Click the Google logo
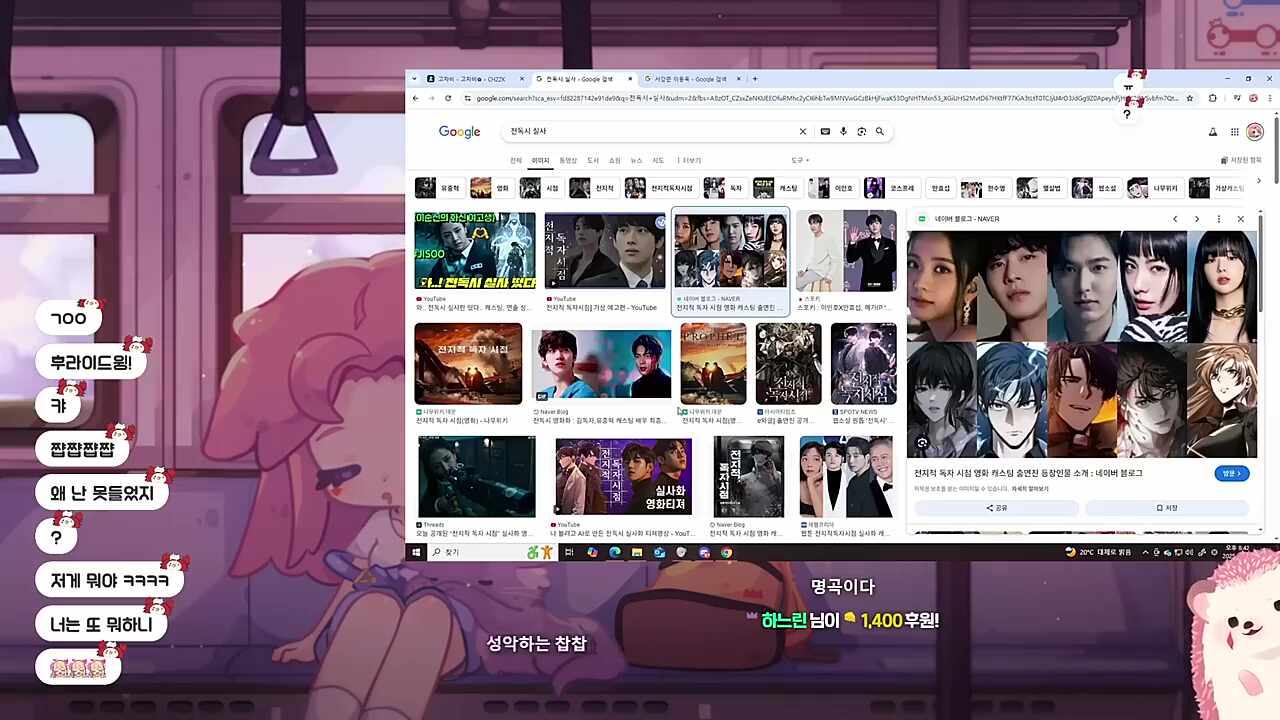 460,132
